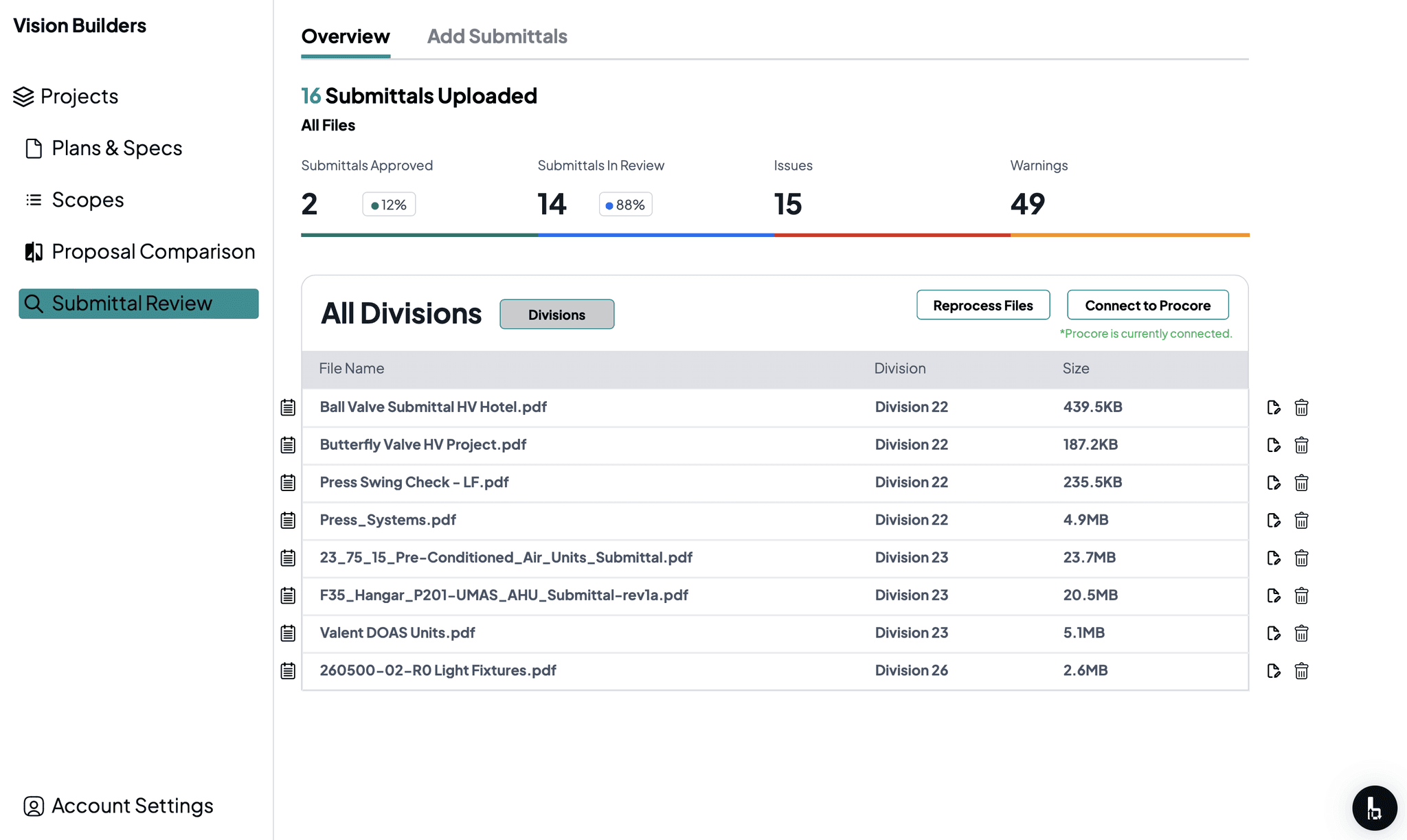Image resolution: width=1407 pixels, height=840 pixels.
Task: Open the Divisions filter
Action: 556,314
